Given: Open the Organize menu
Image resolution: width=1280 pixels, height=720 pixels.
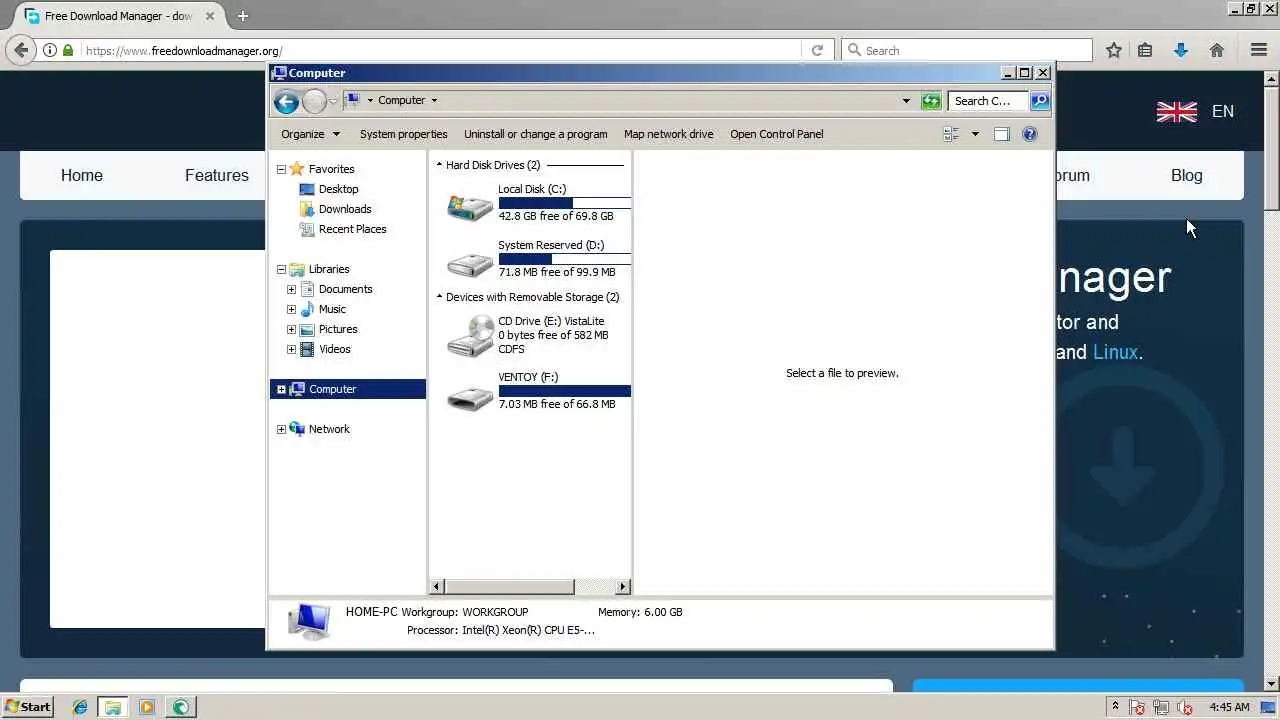Looking at the screenshot, I should tap(310, 134).
